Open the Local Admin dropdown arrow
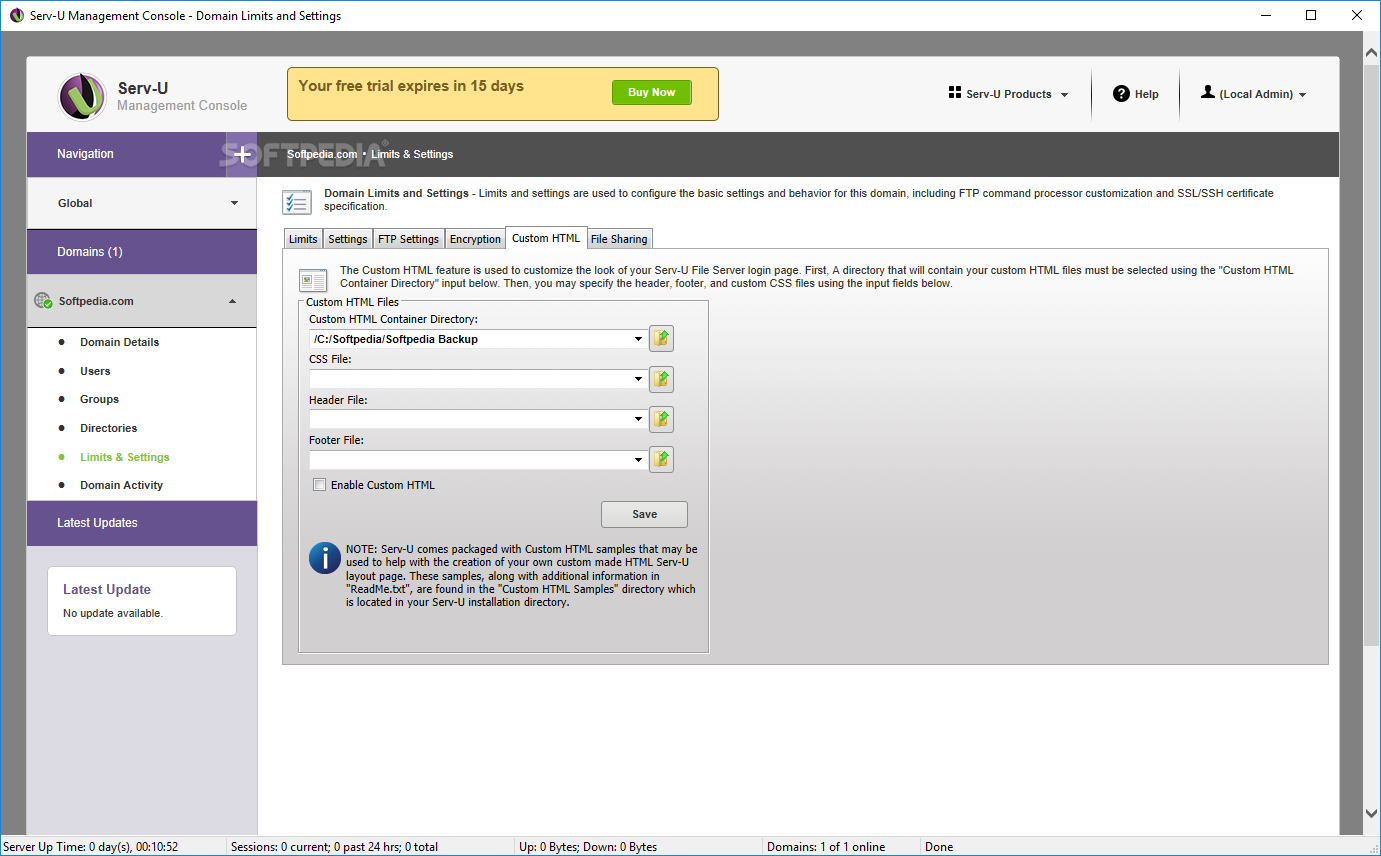The width and height of the screenshot is (1381, 856). (x=1302, y=95)
